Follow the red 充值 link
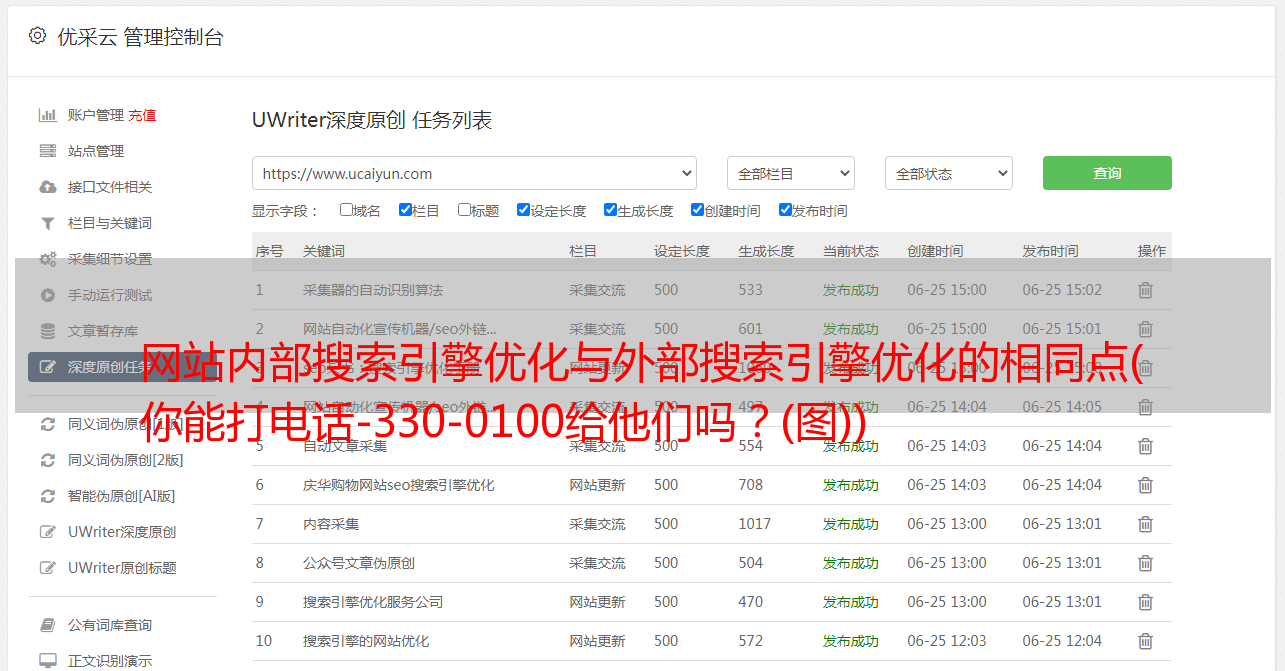The image size is (1285, 671). click(142, 115)
